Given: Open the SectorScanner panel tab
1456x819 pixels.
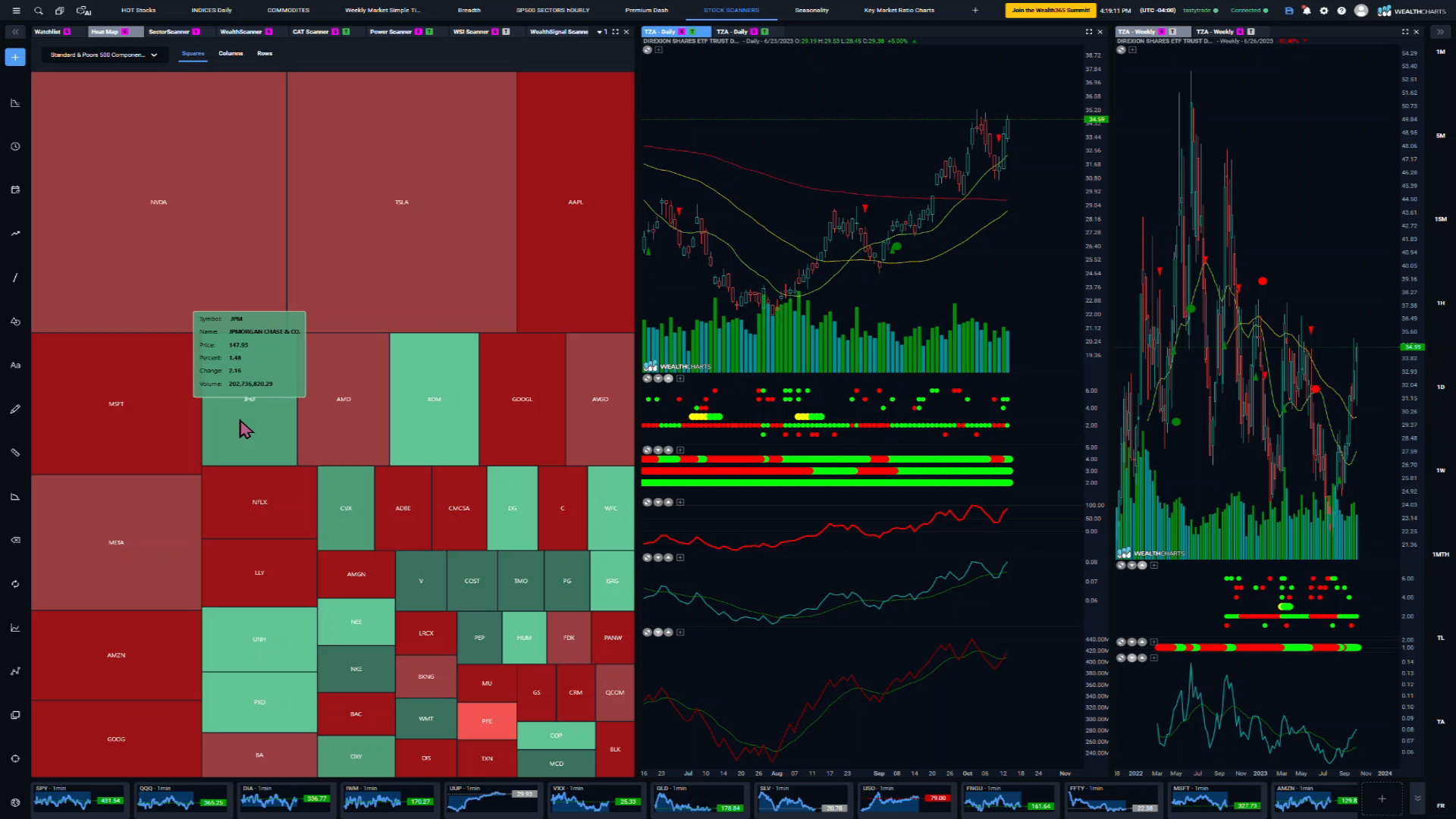Looking at the screenshot, I should point(168,32).
